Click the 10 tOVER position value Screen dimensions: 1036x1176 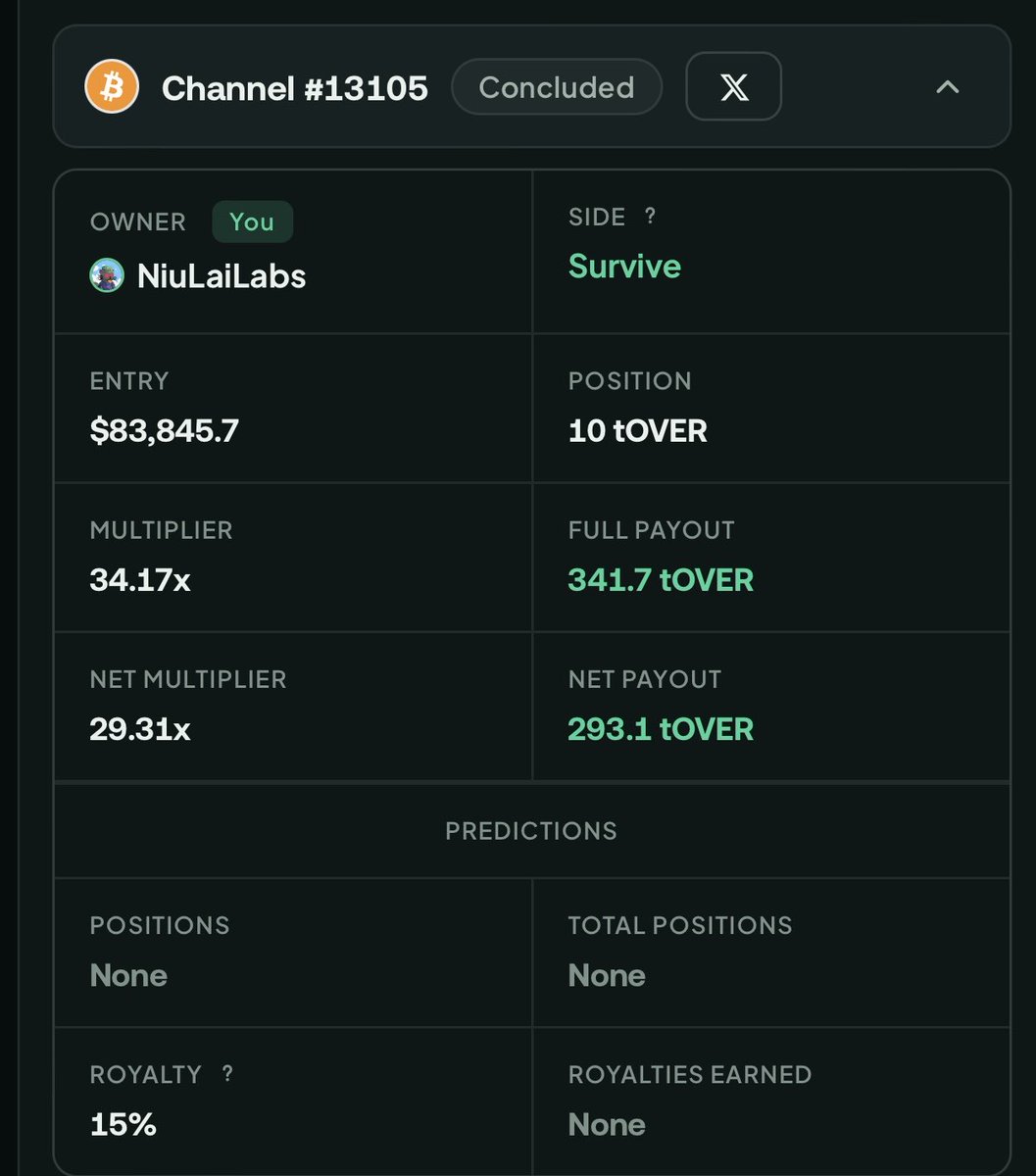coord(638,430)
